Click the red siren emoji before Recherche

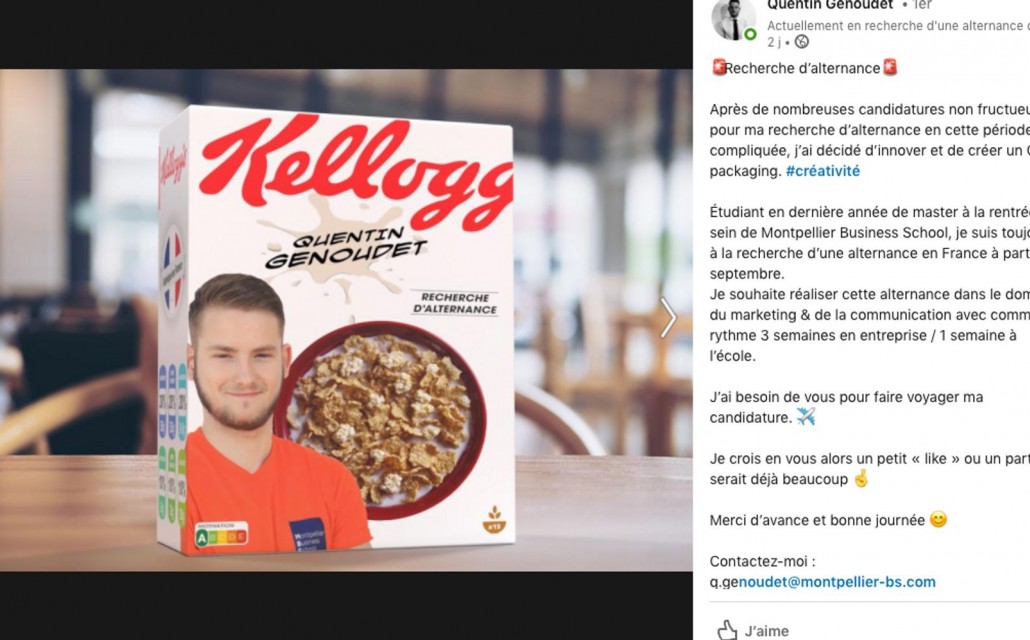click(719, 68)
